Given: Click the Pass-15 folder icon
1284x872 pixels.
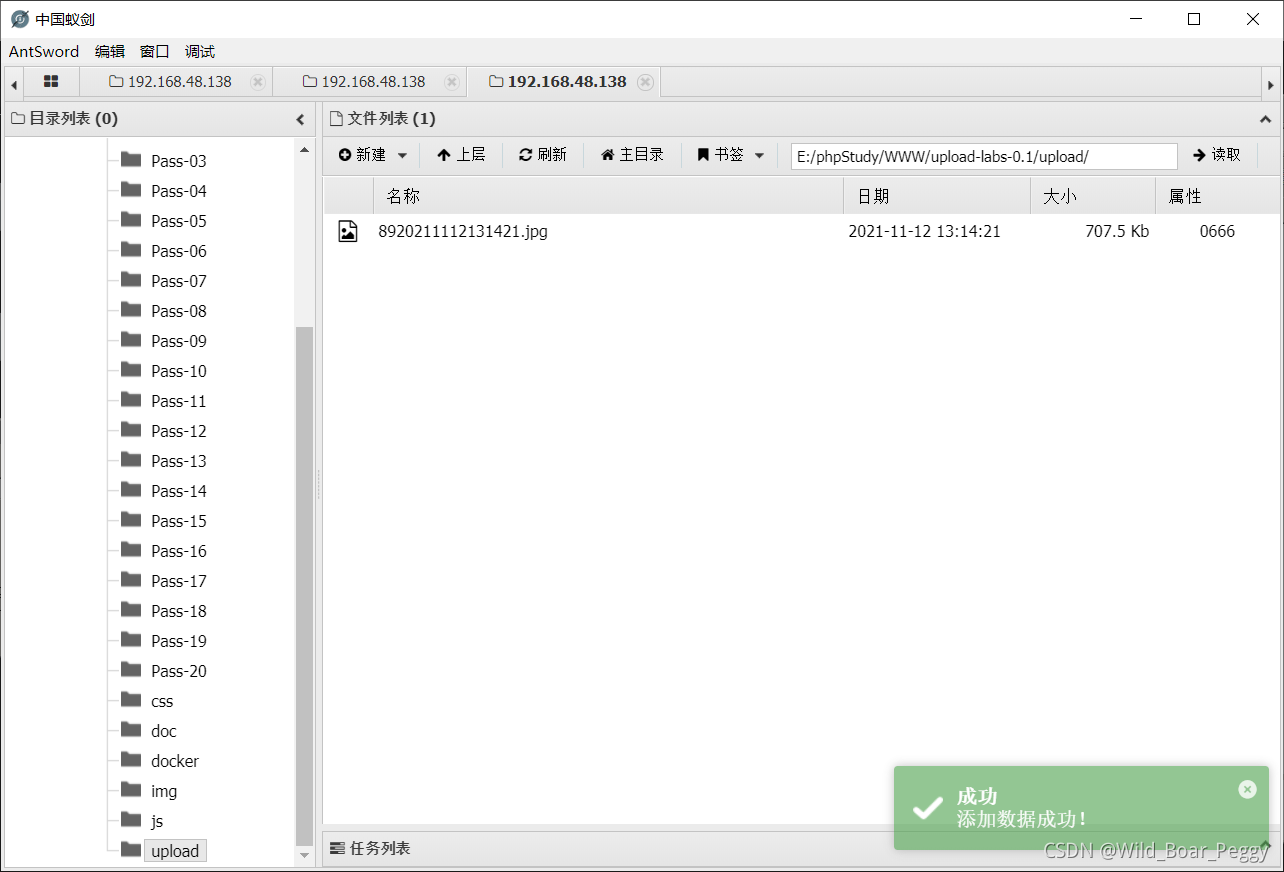Looking at the screenshot, I should point(131,519).
